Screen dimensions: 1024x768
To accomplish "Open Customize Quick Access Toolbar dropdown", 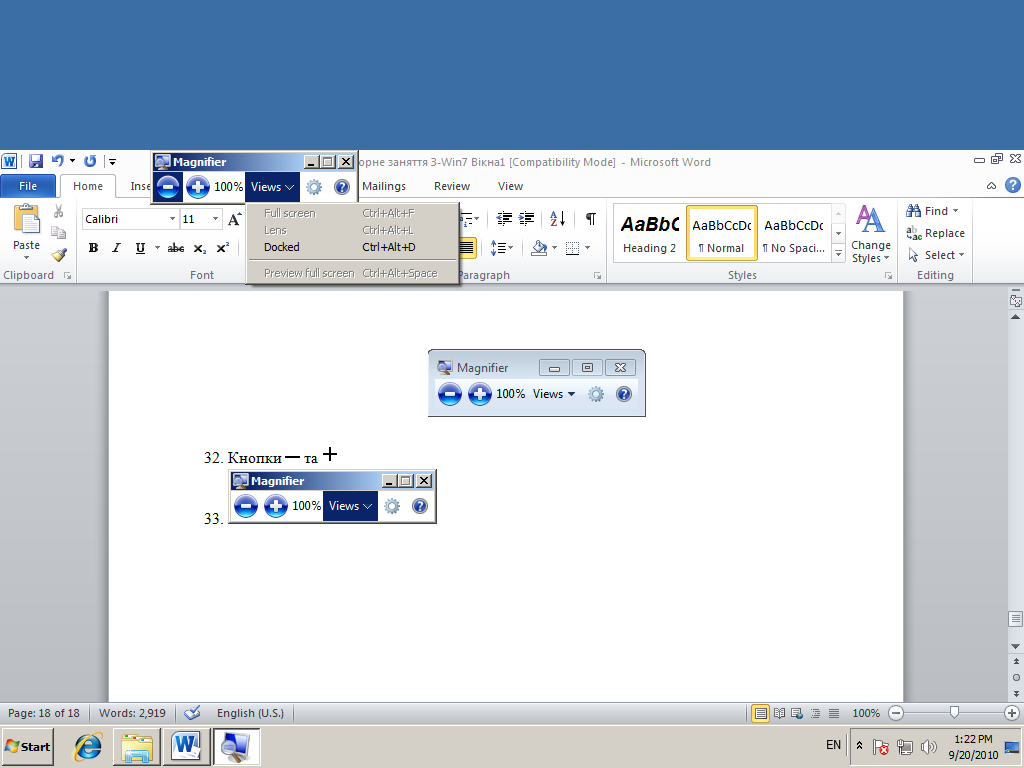I will pos(112,161).
